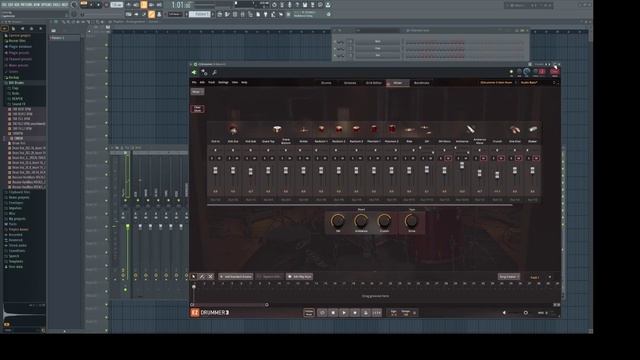The width and height of the screenshot is (640, 360).
Task: Click the Kick Out drum thumbnail
Action: (x=233, y=130)
